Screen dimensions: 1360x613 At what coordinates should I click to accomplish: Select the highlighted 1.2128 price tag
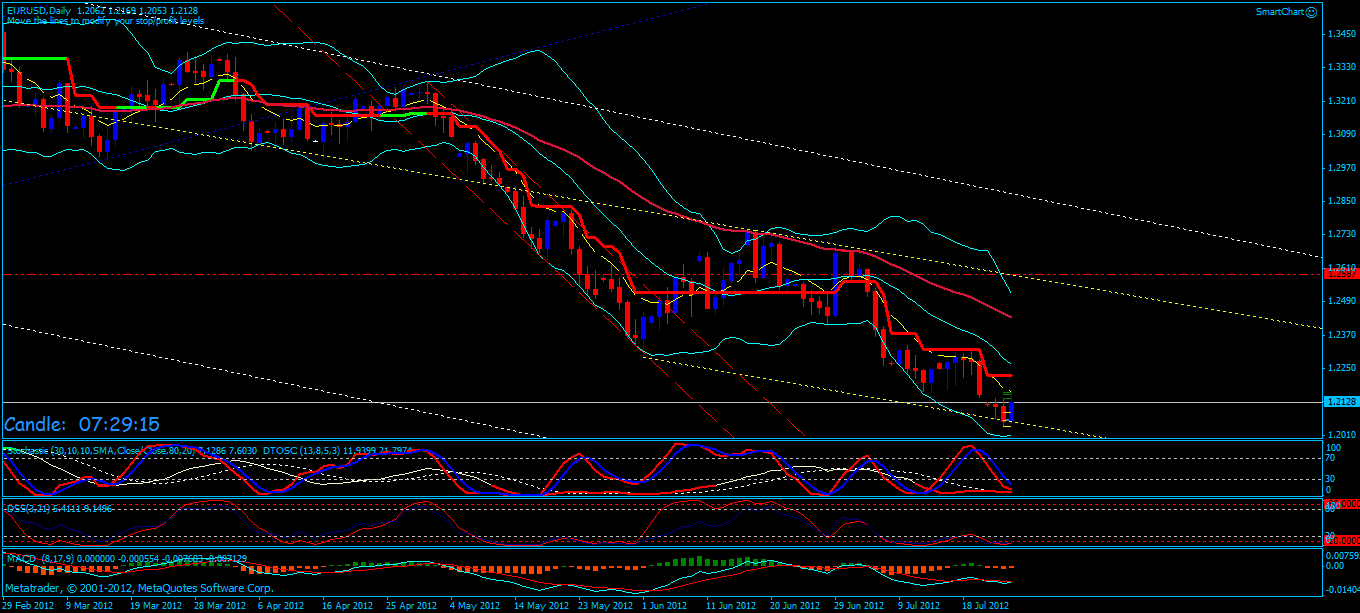coord(1340,399)
